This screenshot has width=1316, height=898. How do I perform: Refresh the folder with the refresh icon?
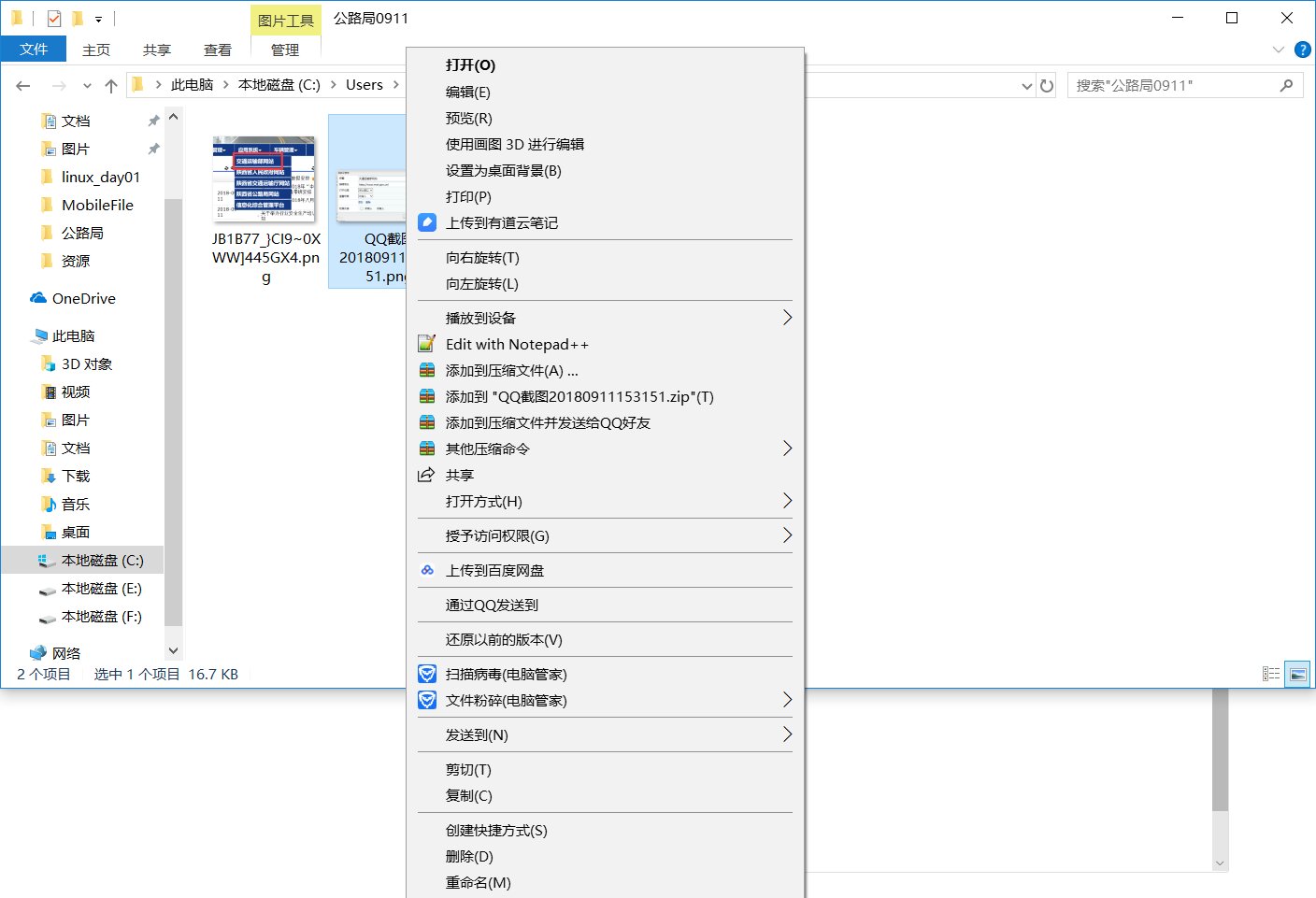[1046, 85]
